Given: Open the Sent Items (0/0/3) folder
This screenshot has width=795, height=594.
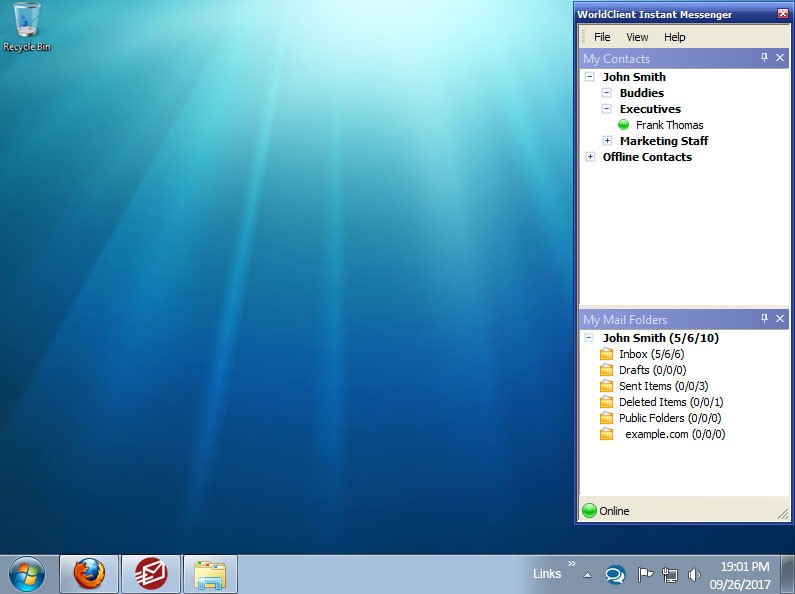Looking at the screenshot, I should (x=663, y=386).
